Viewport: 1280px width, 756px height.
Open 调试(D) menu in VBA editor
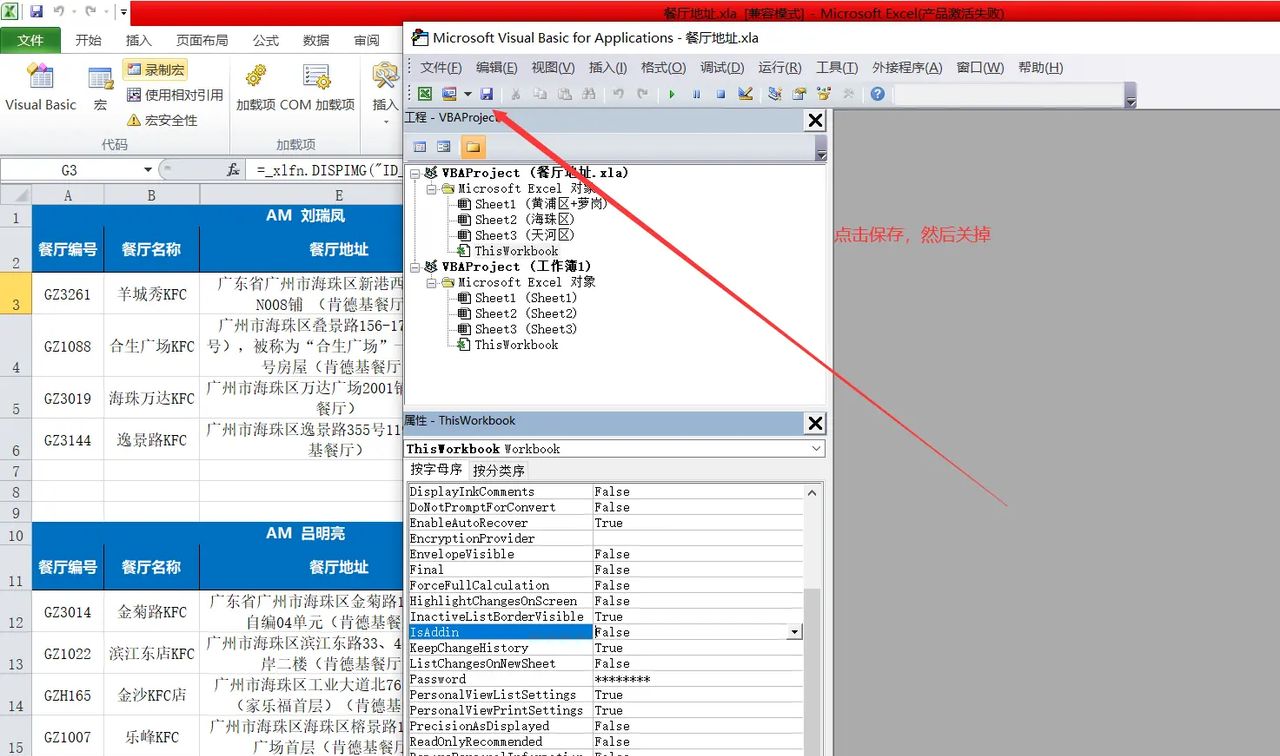[722, 68]
